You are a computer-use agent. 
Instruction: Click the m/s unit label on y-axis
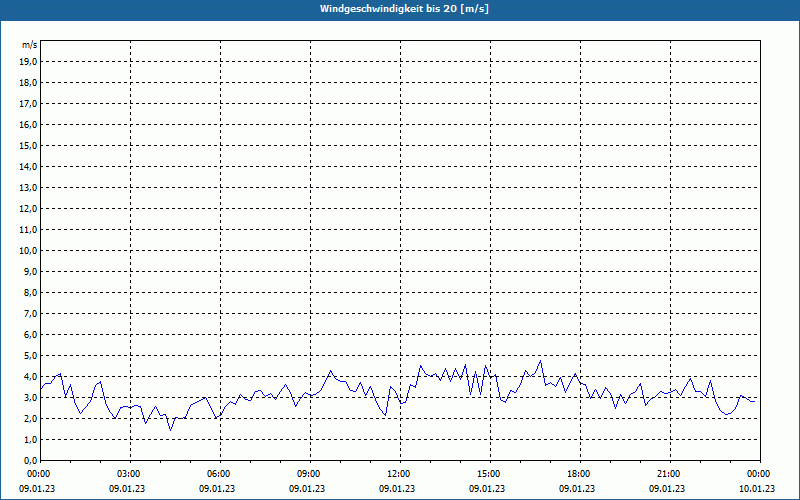pyautogui.click(x=29, y=45)
